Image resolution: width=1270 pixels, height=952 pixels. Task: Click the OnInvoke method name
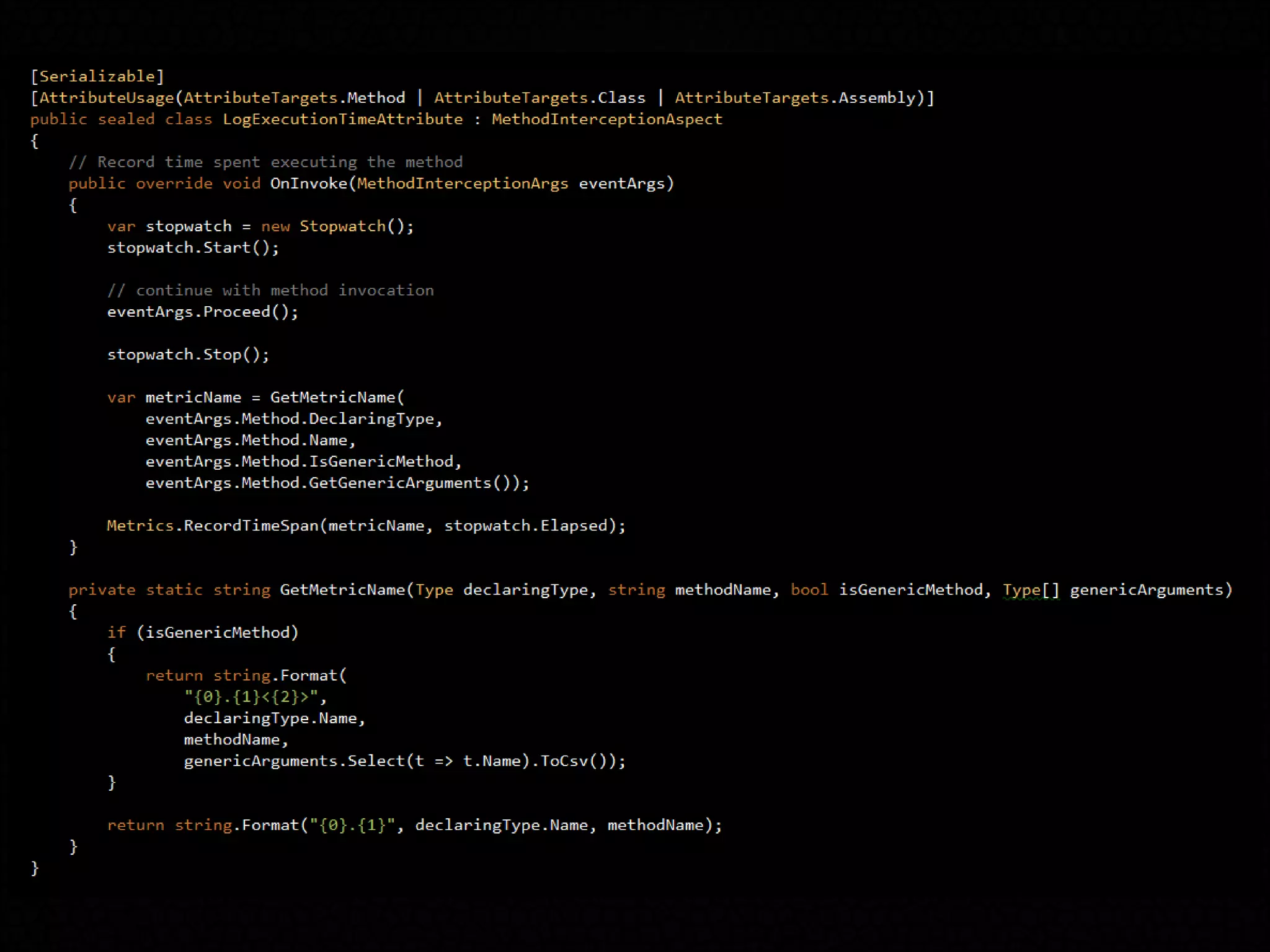tap(308, 183)
